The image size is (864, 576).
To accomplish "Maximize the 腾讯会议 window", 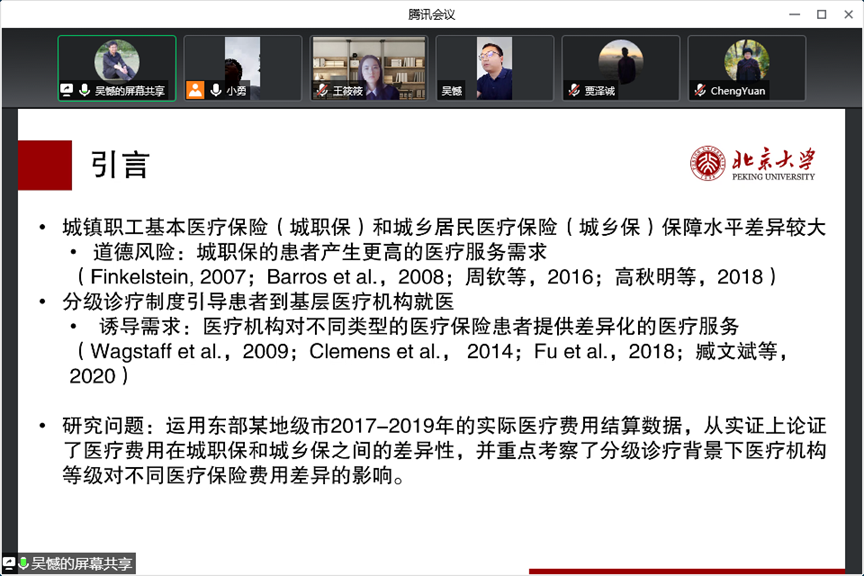I will click(x=821, y=14).
